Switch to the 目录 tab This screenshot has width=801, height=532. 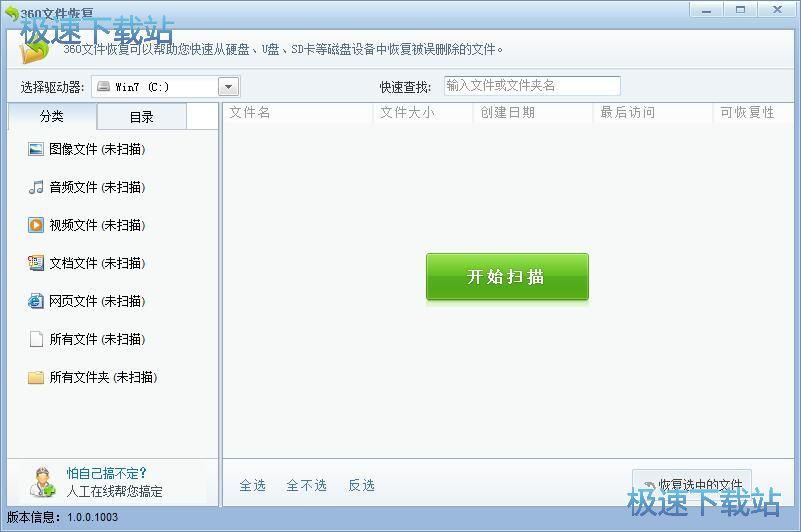(142, 117)
